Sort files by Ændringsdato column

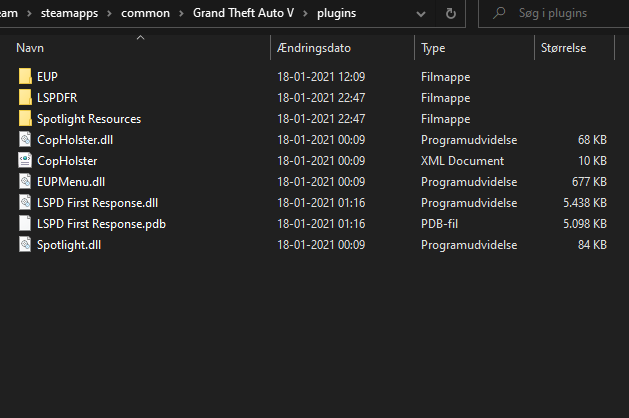[314, 48]
